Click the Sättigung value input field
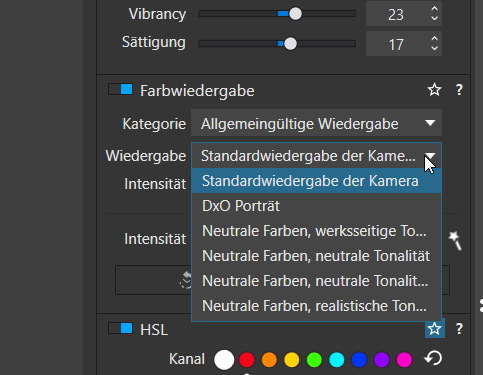The width and height of the screenshot is (483, 375). 396,44
